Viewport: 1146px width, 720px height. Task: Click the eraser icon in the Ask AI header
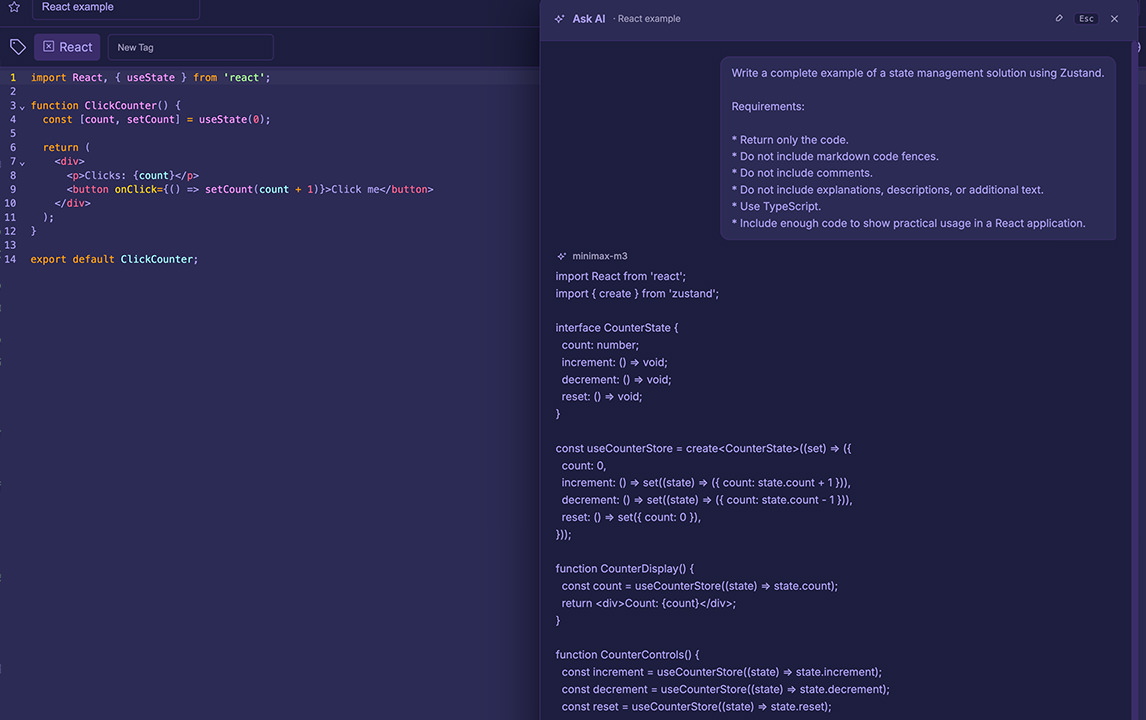[x=1059, y=18]
